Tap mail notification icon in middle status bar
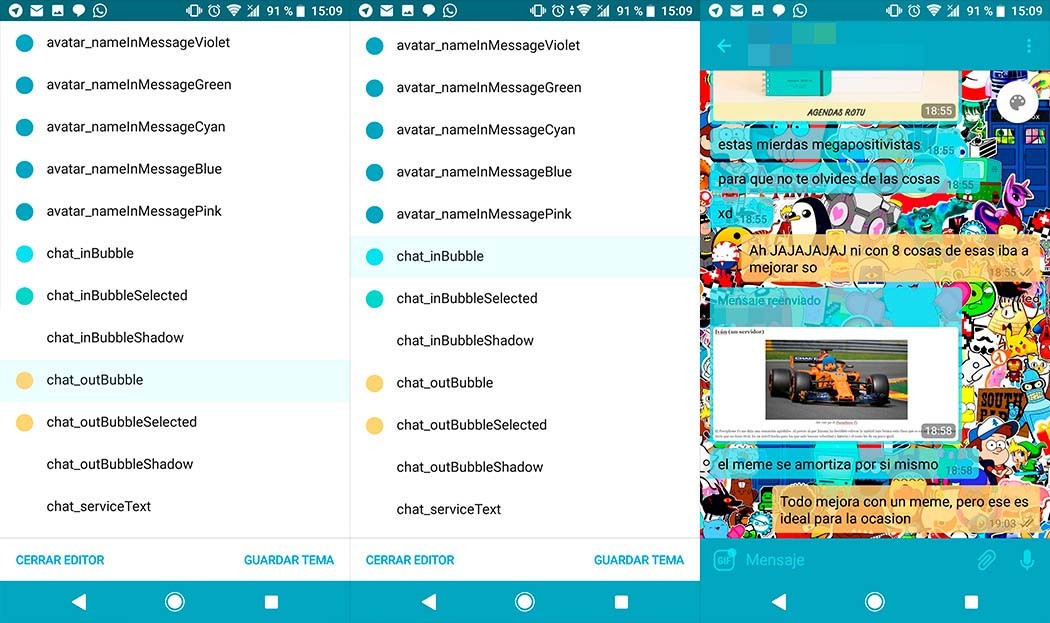 tap(386, 10)
